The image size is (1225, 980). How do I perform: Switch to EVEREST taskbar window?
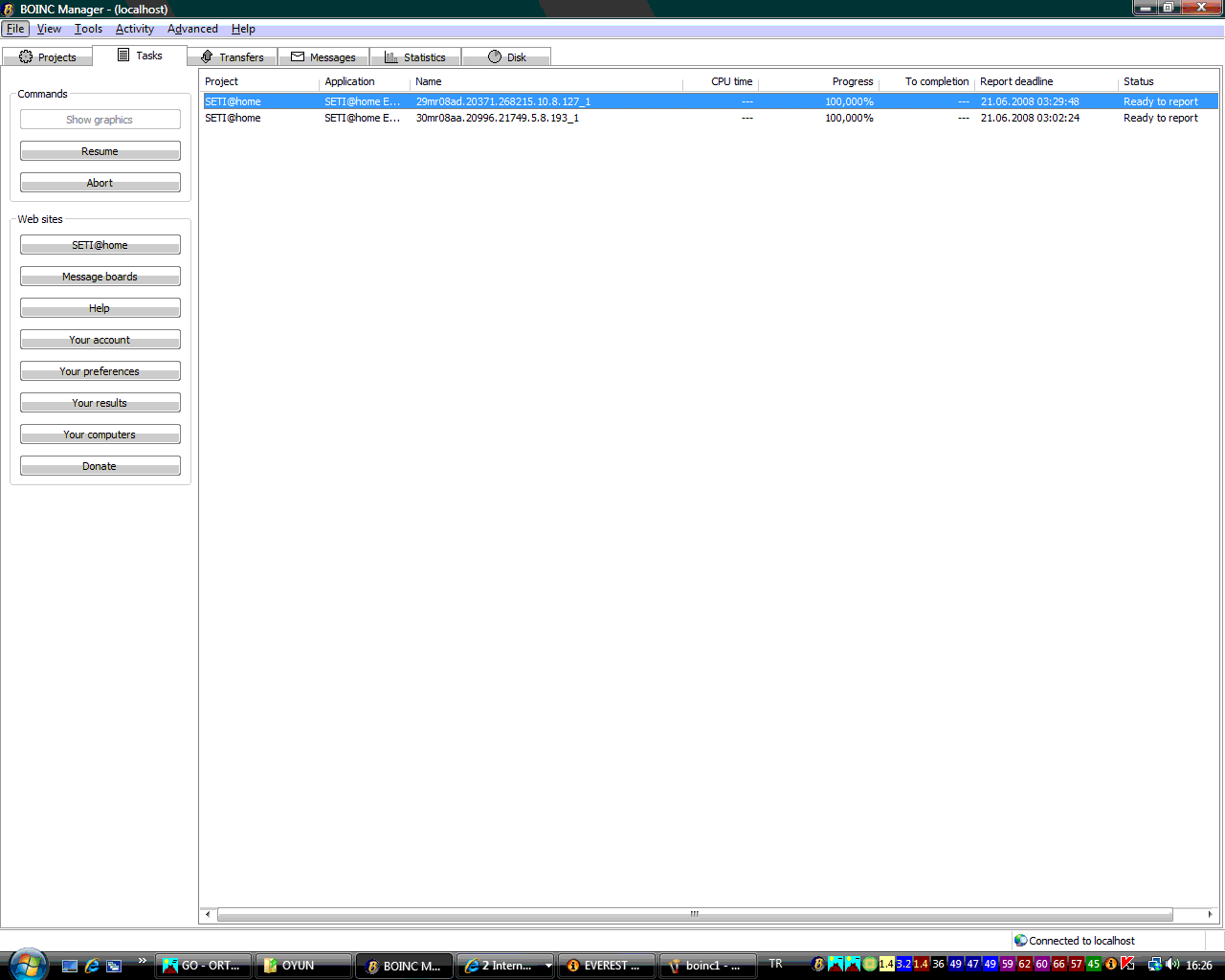pyautogui.click(x=607, y=966)
